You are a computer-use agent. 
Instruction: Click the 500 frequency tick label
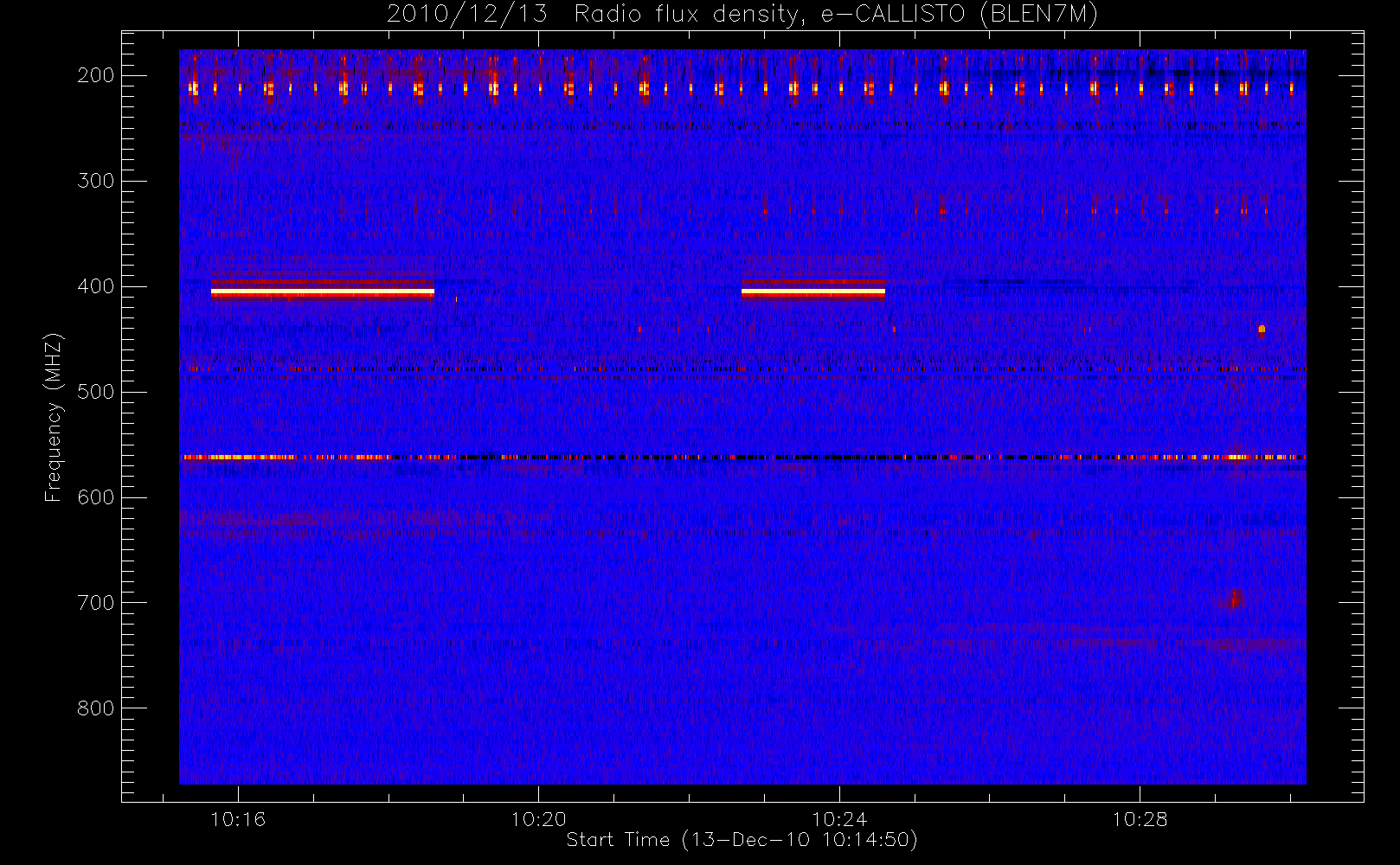click(x=96, y=392)
